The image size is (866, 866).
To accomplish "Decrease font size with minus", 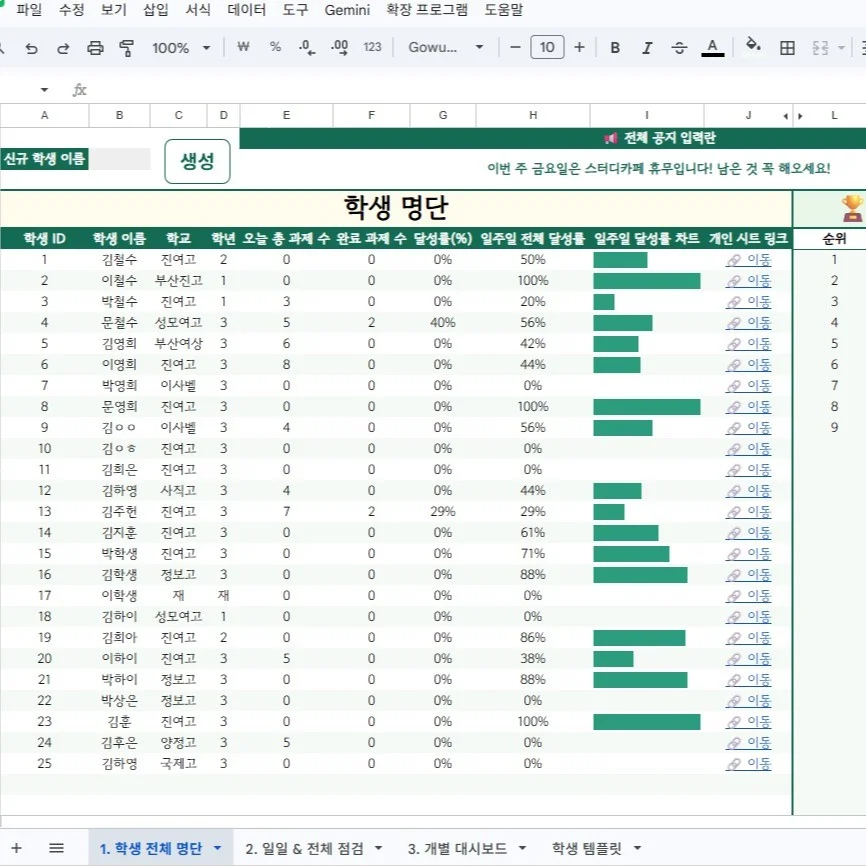I will point(515,47).
